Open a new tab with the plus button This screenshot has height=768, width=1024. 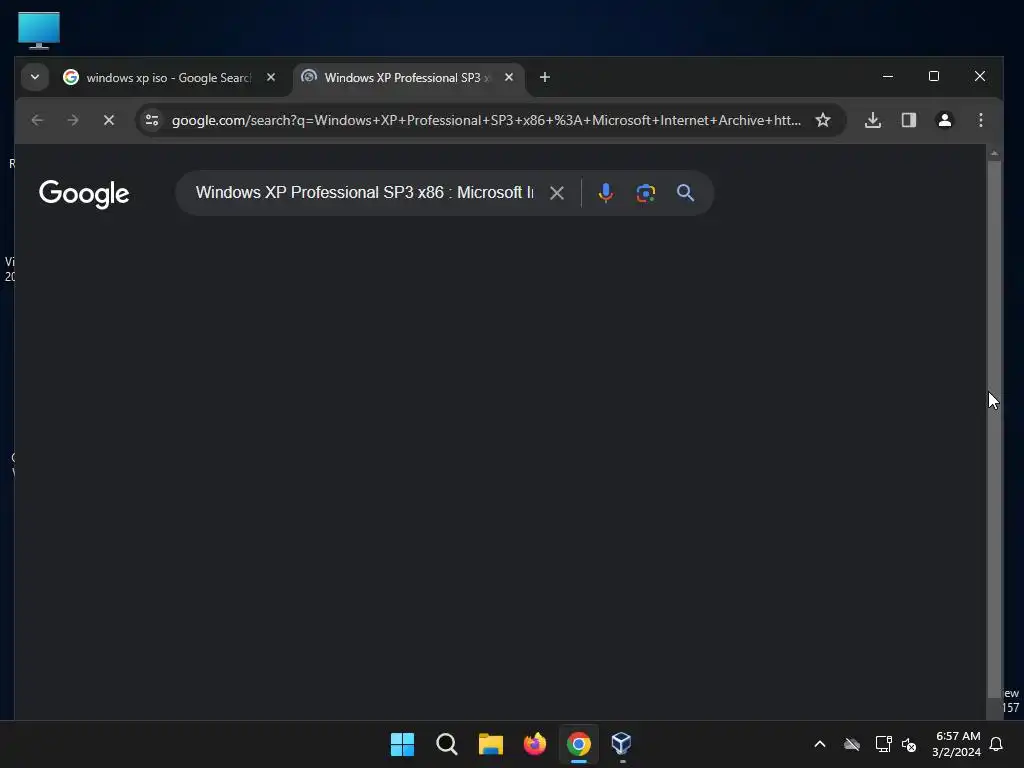[x=545, y=77]
